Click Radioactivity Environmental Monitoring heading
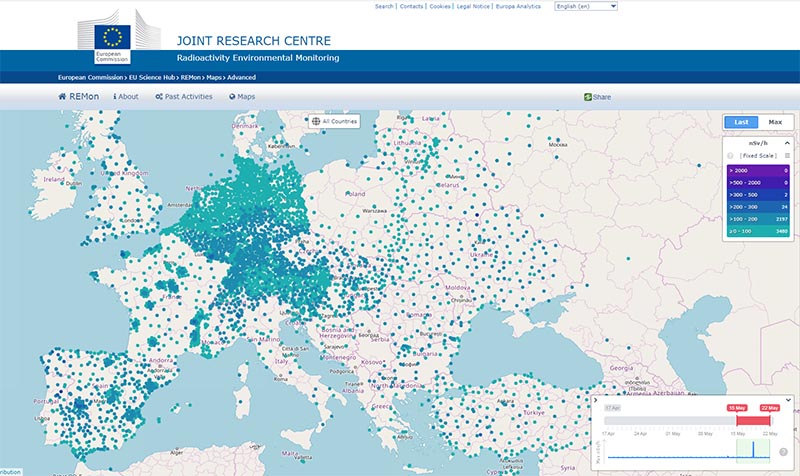The image size is (800, 476). [x=258, y=58]
